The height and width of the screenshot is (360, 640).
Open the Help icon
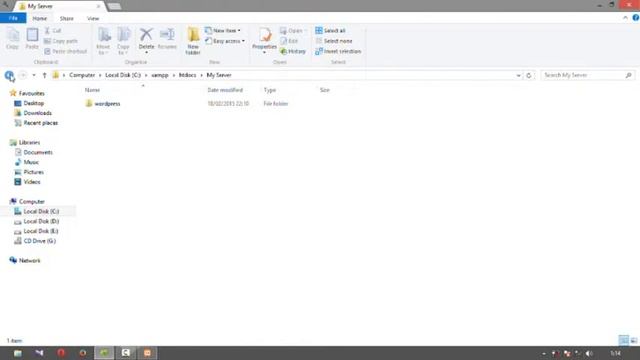pyautogui.click(x=636, y=18)
